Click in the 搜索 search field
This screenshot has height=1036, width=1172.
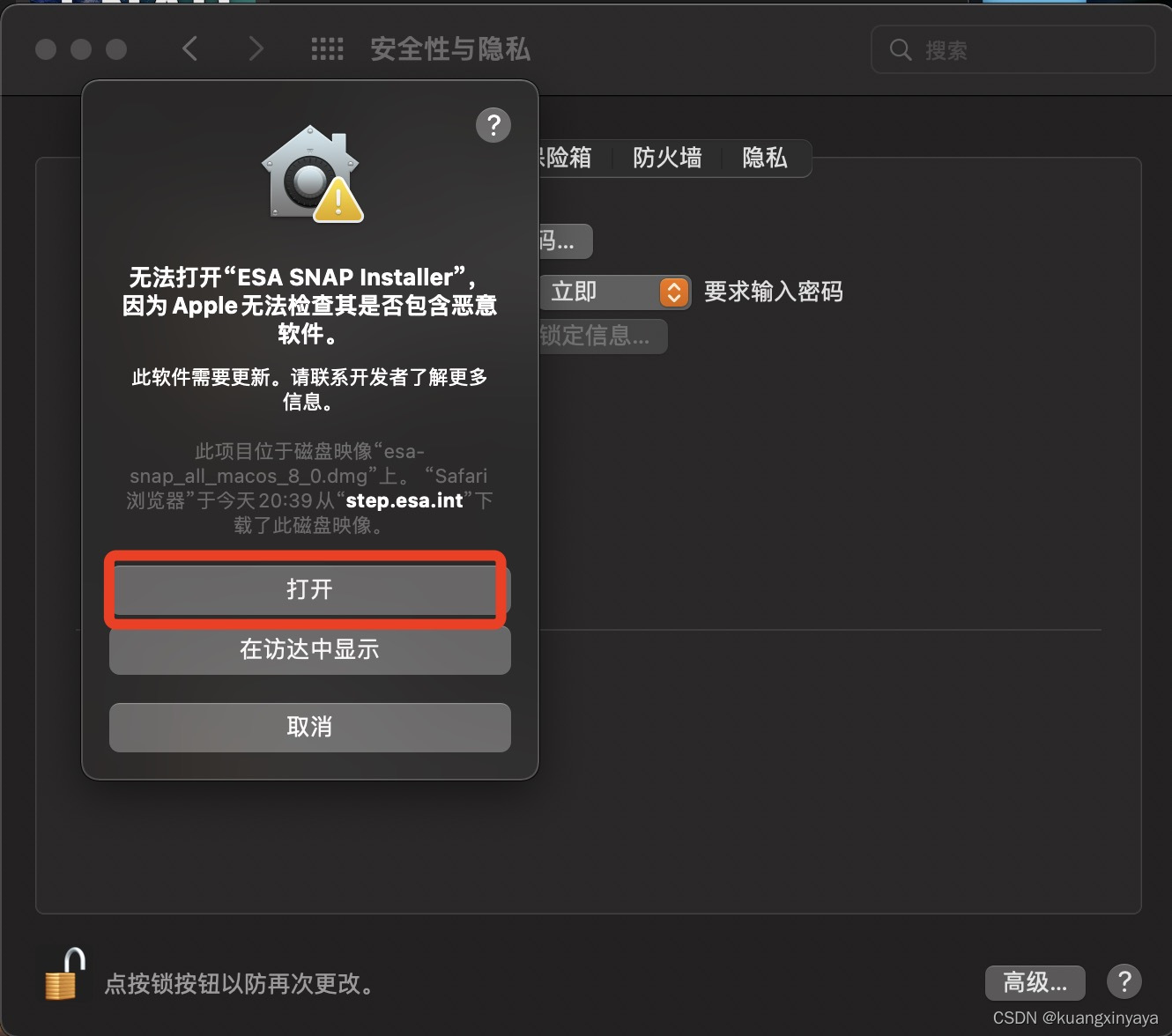[x=1013, y=49]
